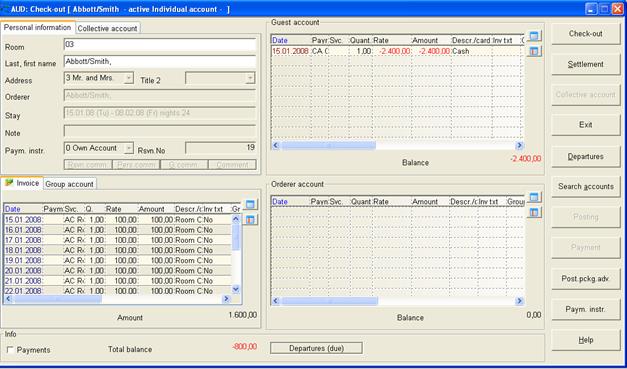This screenshot has height=369, width=627.
Task: Click Invoice table vertical scrollbar up arrow
Action: (236, 219)
